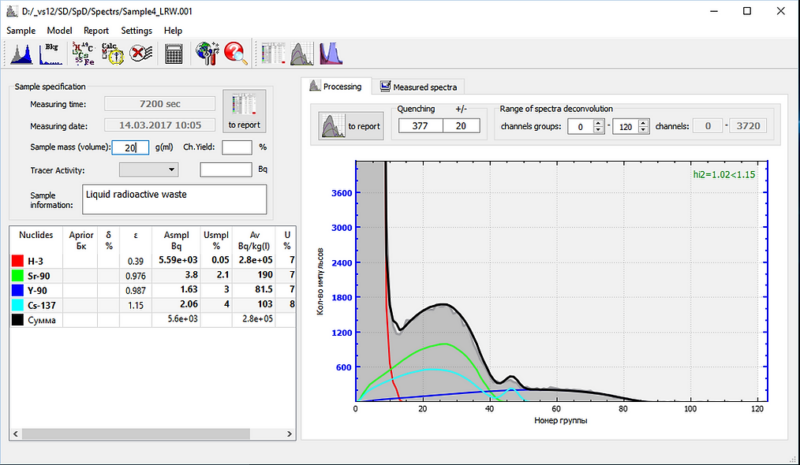The image size is (800, 465).
Task: Click the red H-3 color swatch
Action: coord(17,261)
